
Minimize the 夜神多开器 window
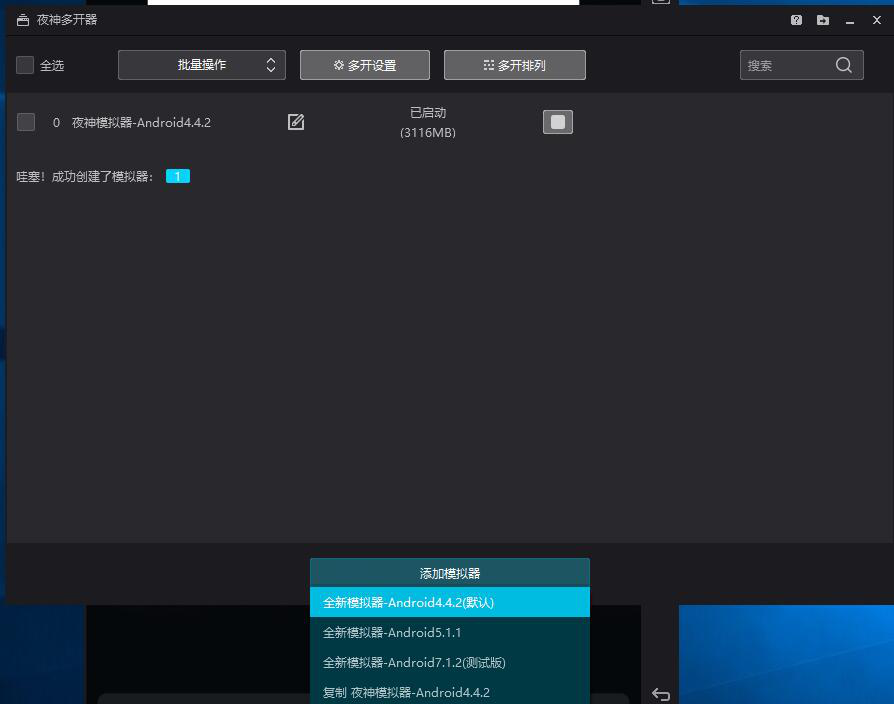849,20
